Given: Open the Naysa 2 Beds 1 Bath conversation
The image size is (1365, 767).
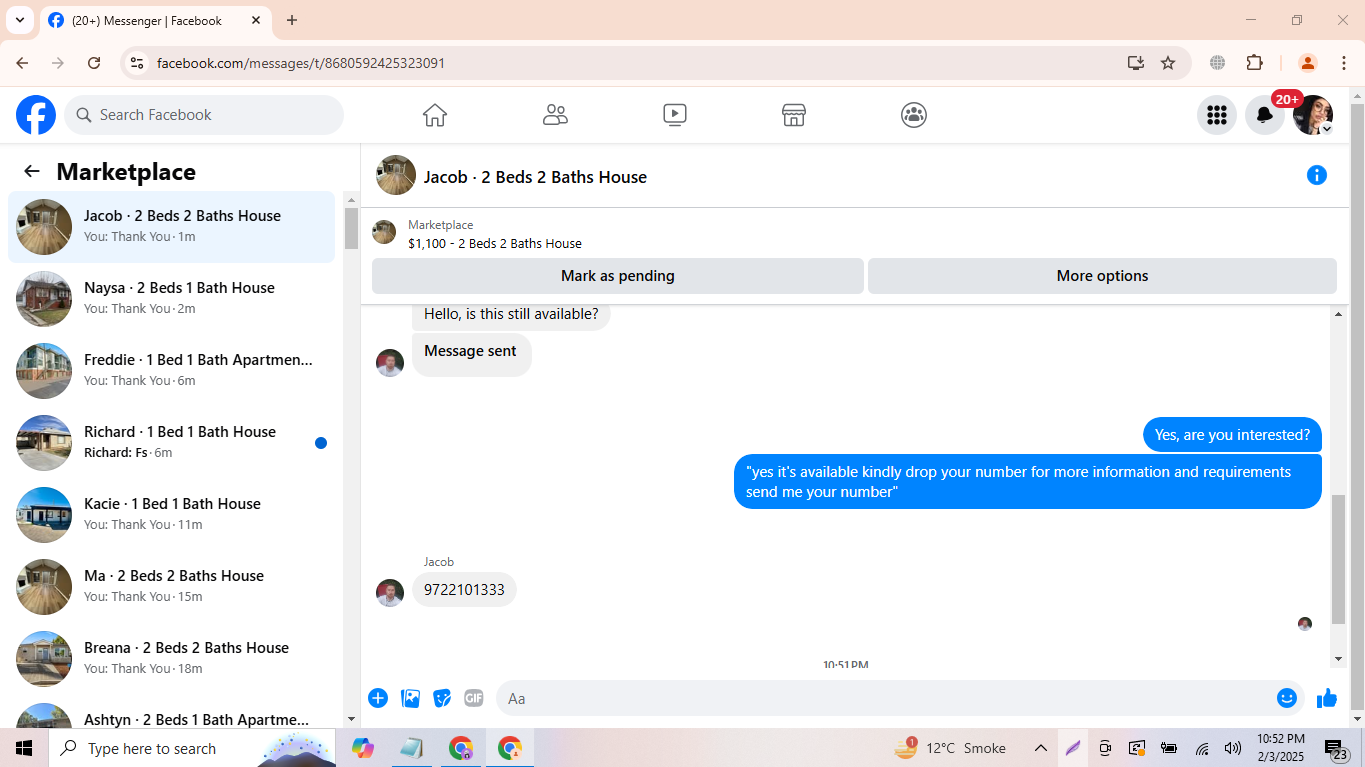Looking at the screenshot, I should point(171,299).
